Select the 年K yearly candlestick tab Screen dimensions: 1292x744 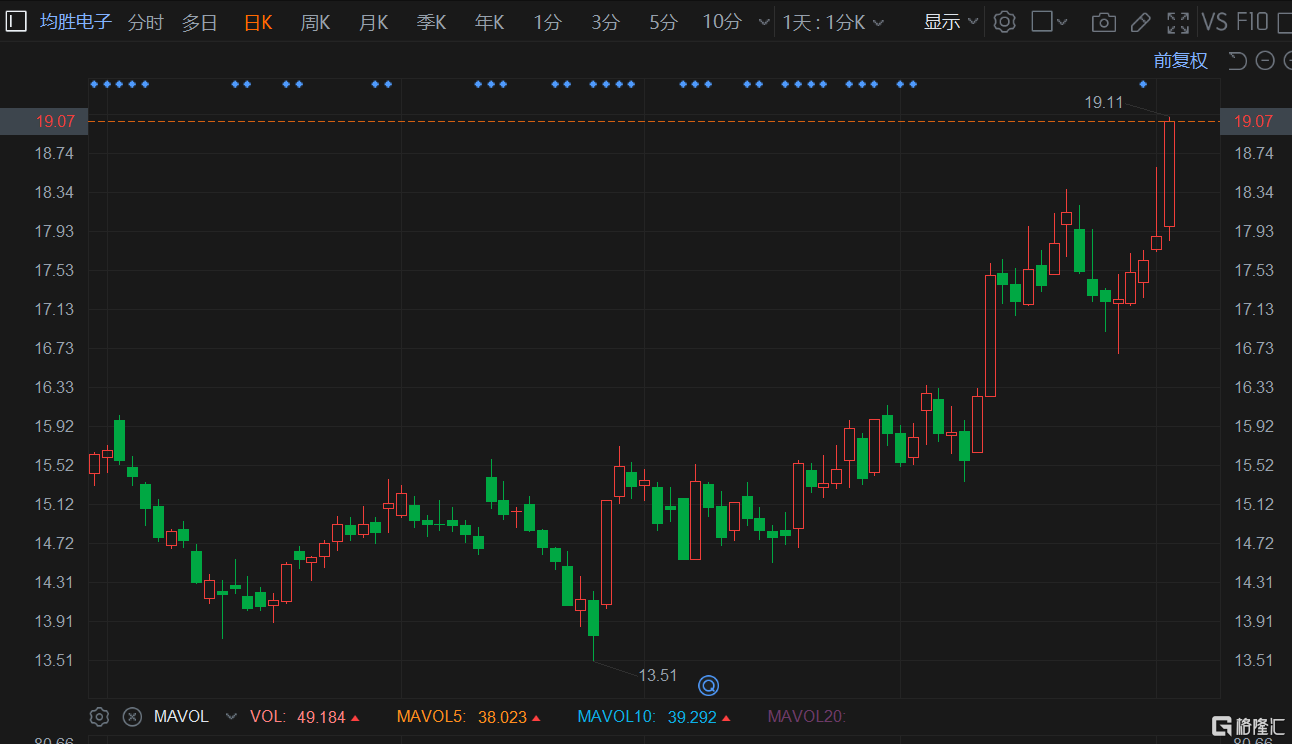pyautogui.click(x=489, y=22)
